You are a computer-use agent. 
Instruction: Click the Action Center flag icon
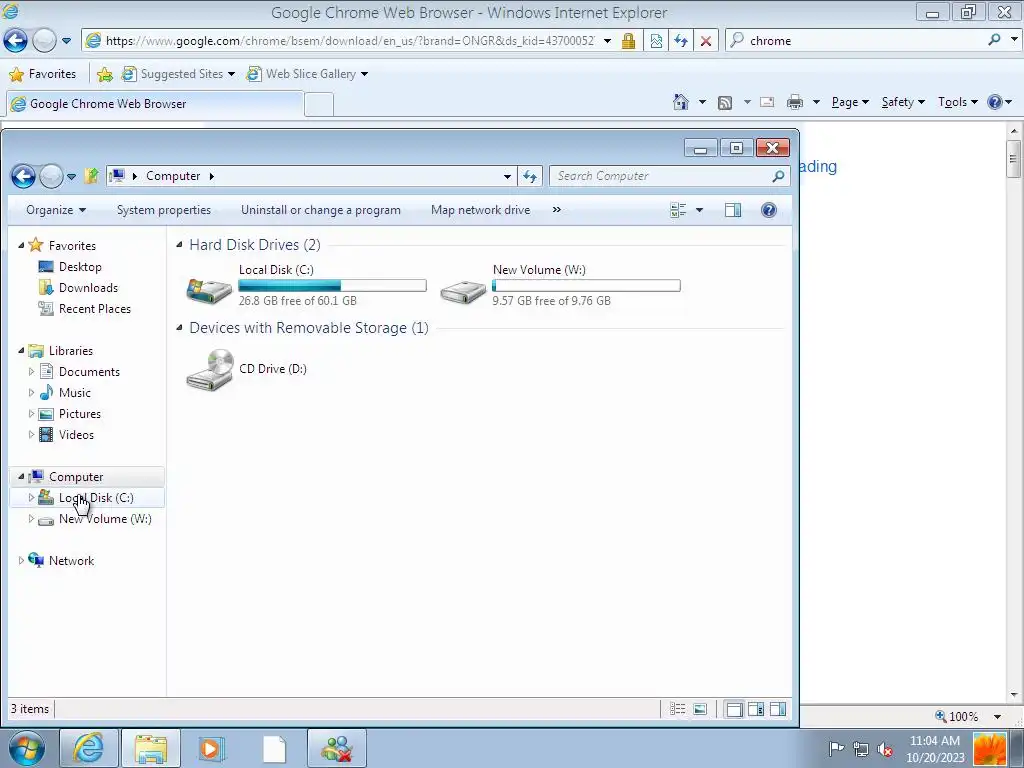(836, 749)
